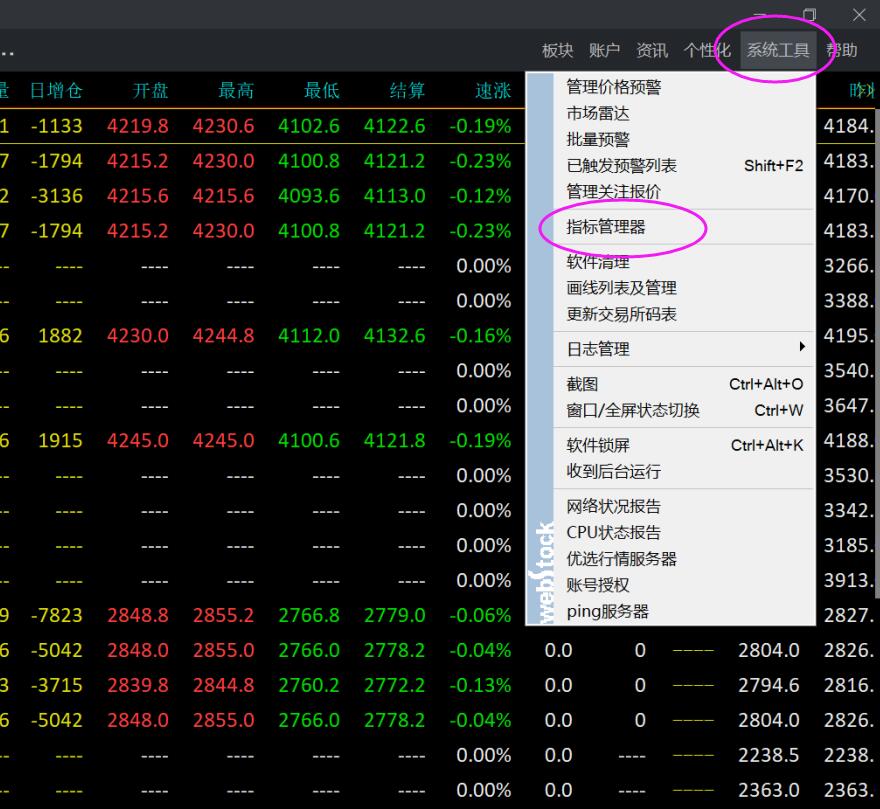Open the 个性化 menu
The image size is (880, 809).
(x=707, y=51)
